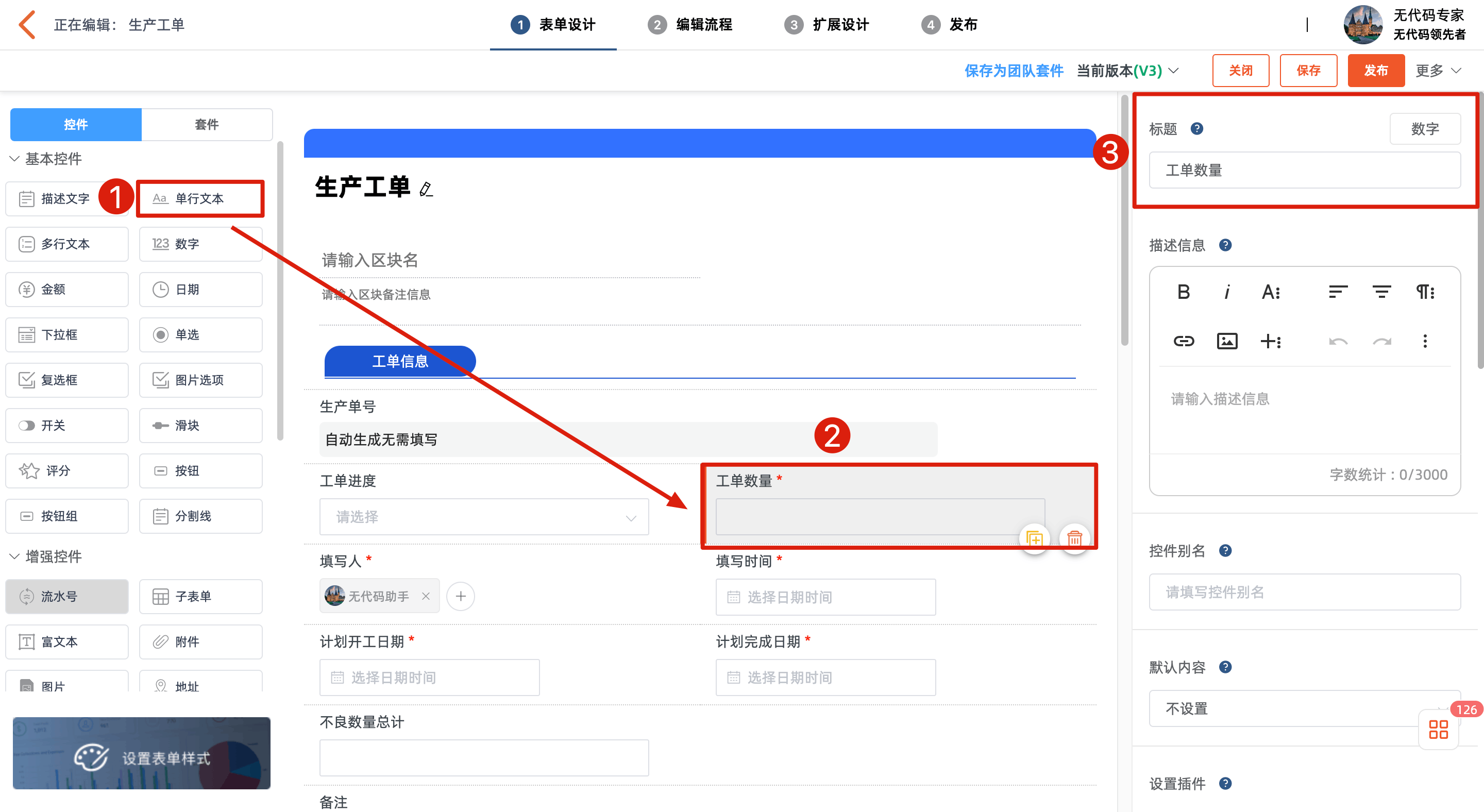Image resolution: width=1484 pixels, height=812 pixels.
Task: Delete 工单数量 field with trash icon
Action: pos(1074,538)
